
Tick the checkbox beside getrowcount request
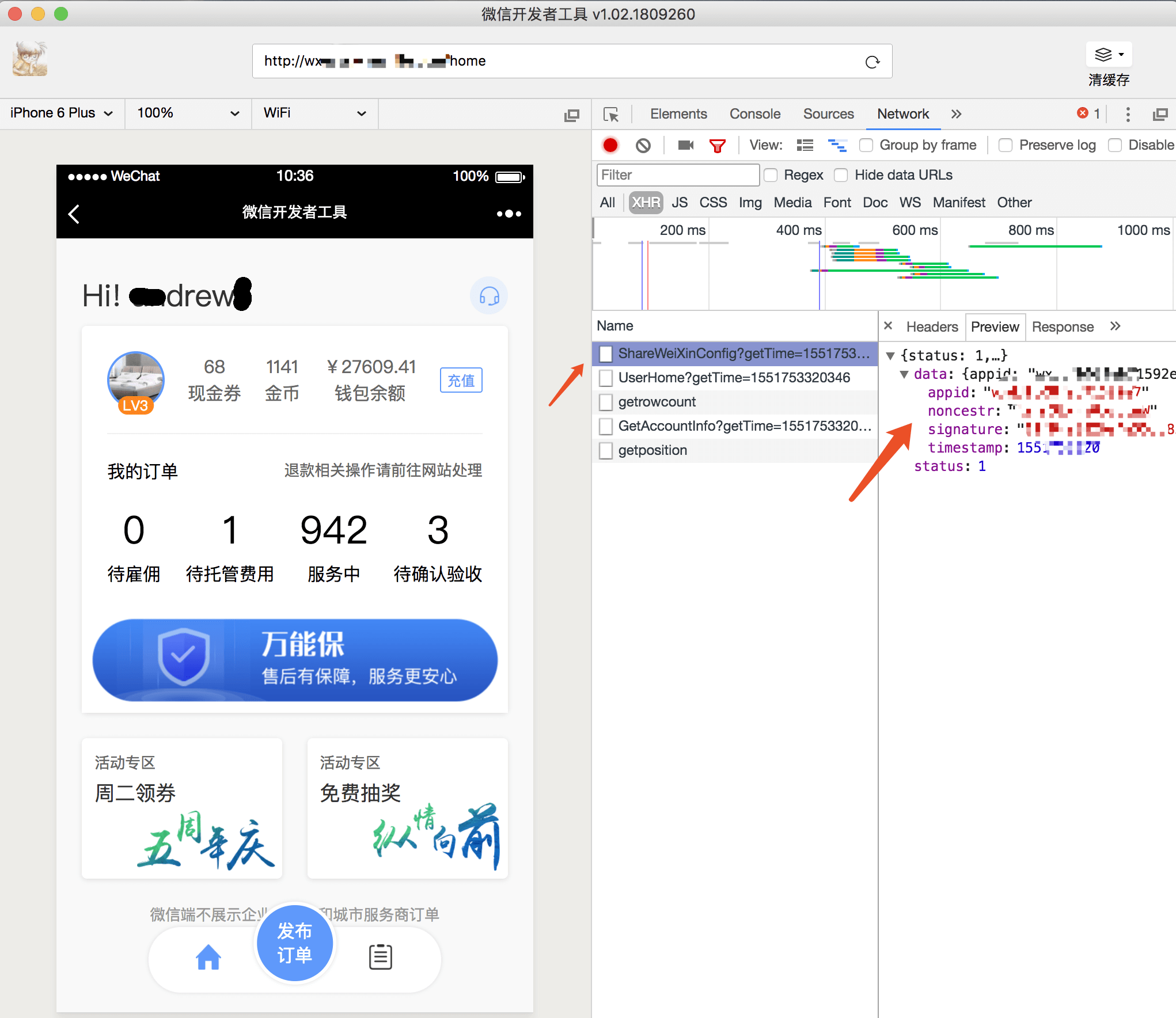click(606, 402)
